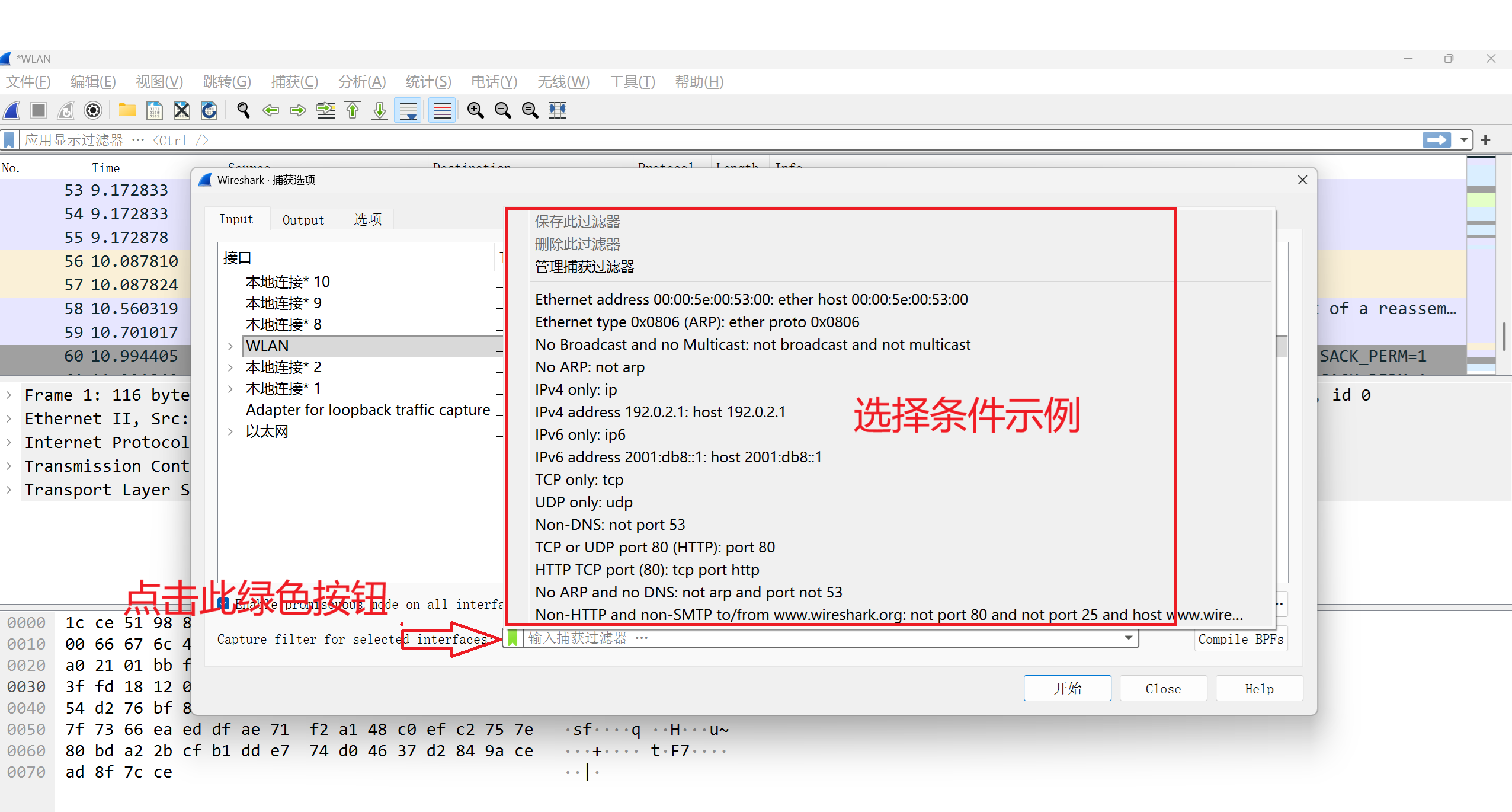Toggle auto-scroll during live capture
The width and height of the screenshot is (1512, 812).
pyautogui.click(x=408, y=110)
